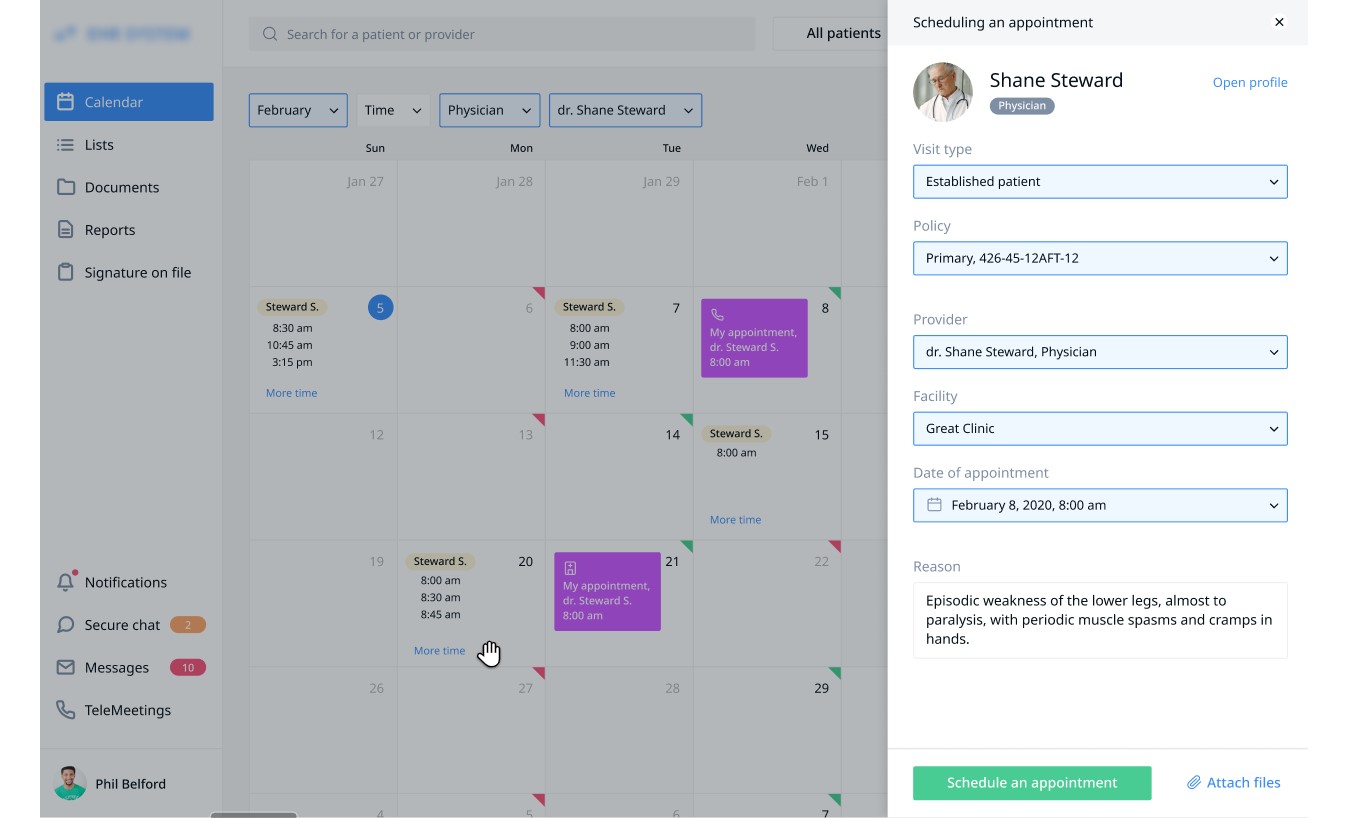
Task: Click Schedule an appointment button
Action: (x=1032, y=783)
